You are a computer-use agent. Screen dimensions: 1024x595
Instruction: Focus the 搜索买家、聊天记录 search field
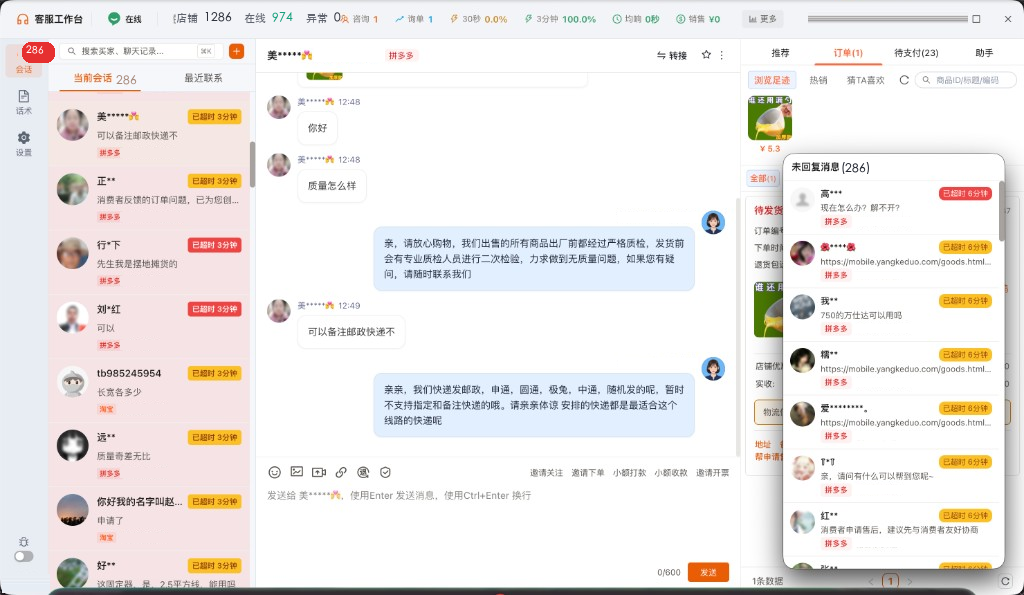click(x=140, y=51)
